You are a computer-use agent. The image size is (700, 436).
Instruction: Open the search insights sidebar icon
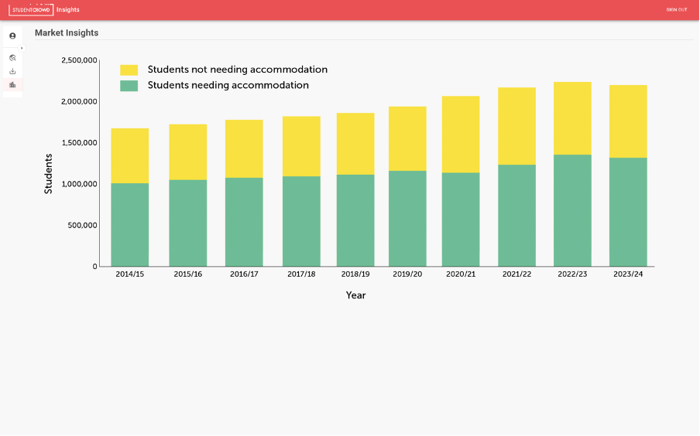coord(12,58)
